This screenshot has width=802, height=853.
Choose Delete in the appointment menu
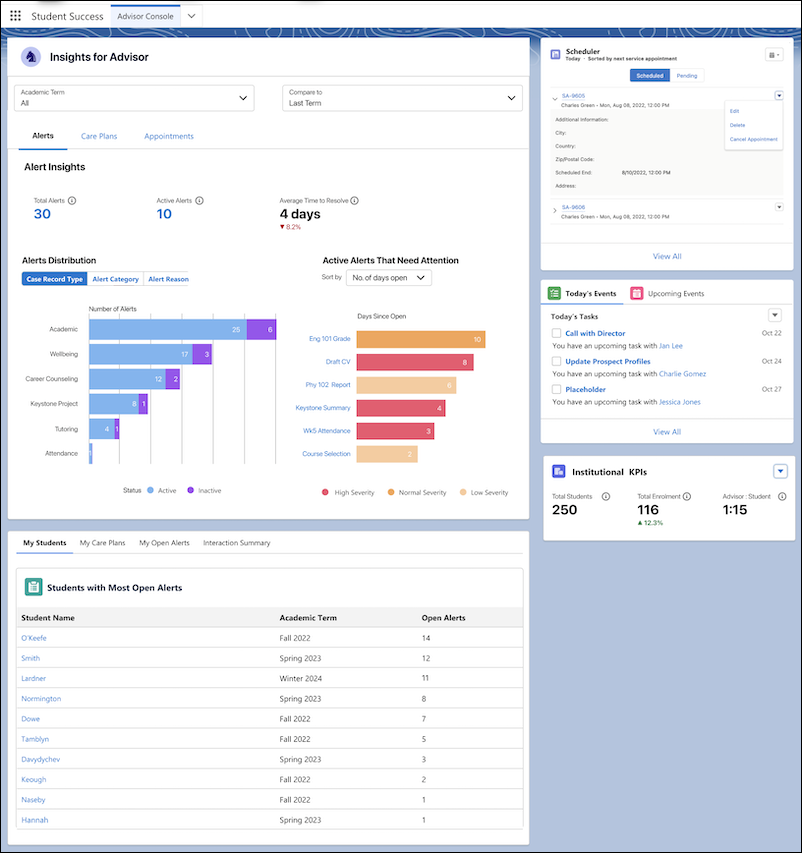tap(737, 125)
